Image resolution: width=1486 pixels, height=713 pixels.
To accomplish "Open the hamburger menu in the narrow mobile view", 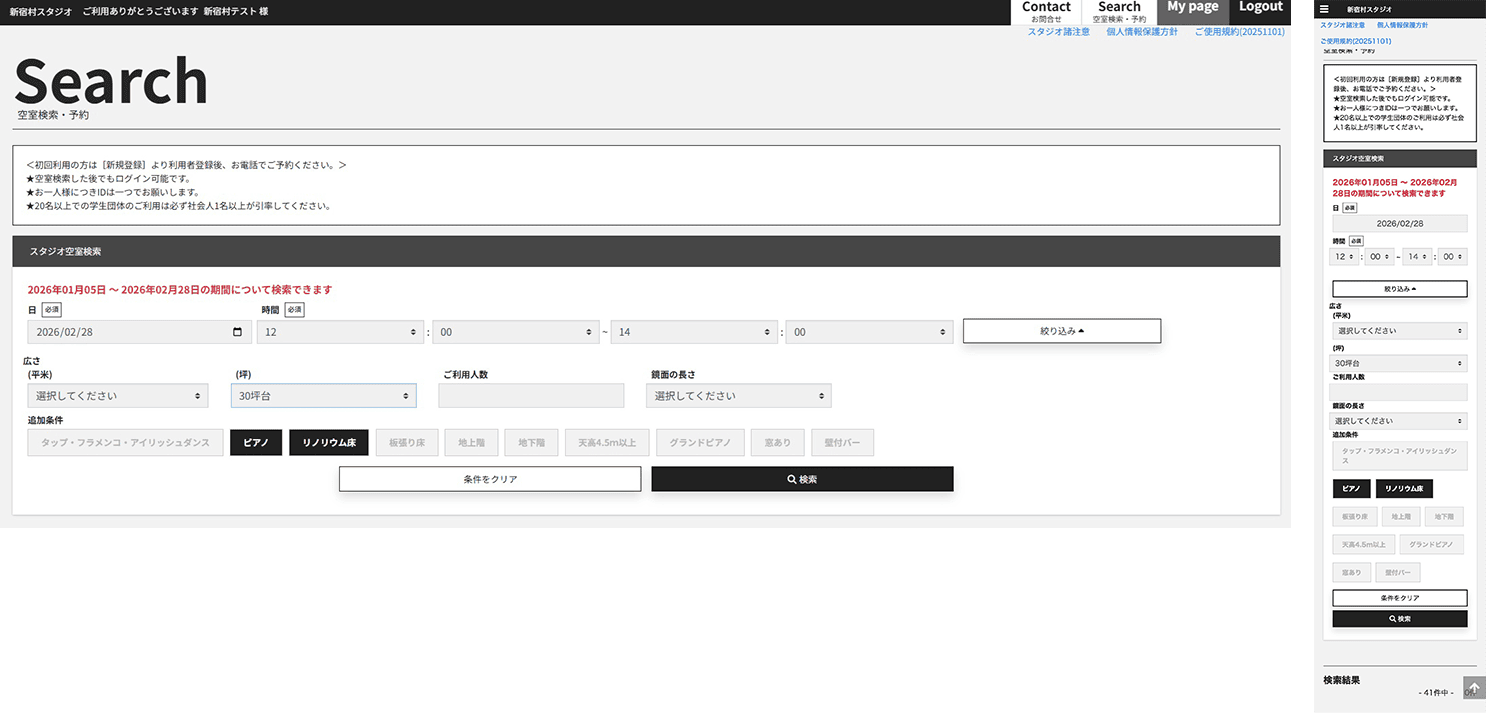I will point(1324,9).
